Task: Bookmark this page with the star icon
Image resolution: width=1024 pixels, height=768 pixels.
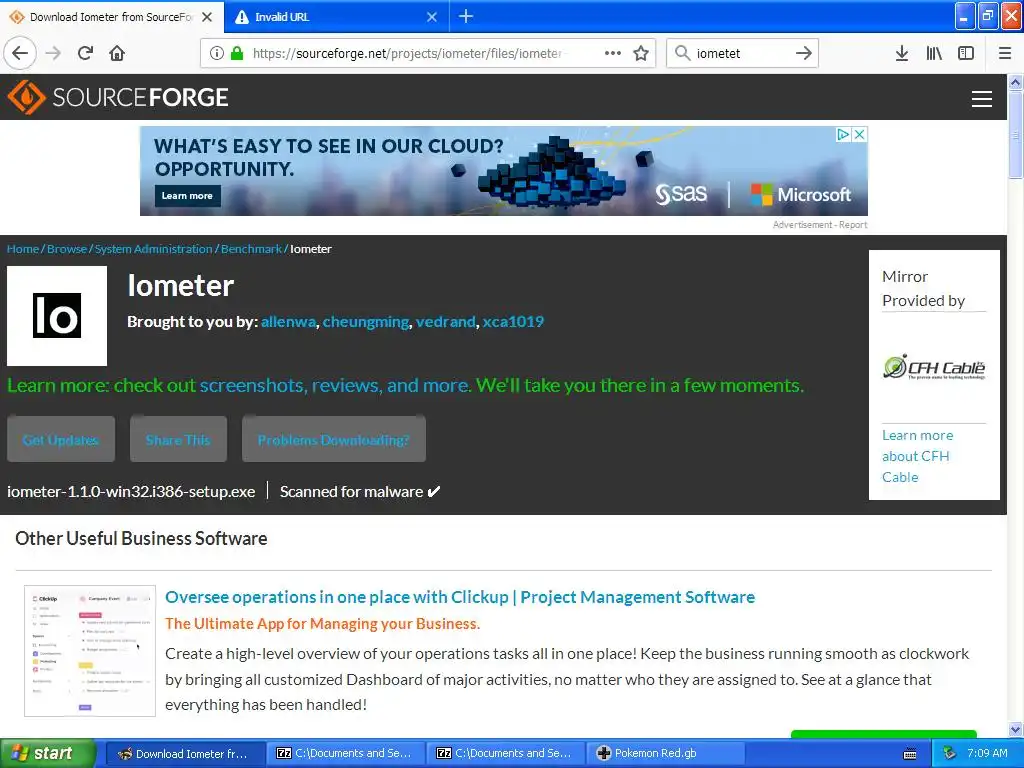Action: [641, 53]
